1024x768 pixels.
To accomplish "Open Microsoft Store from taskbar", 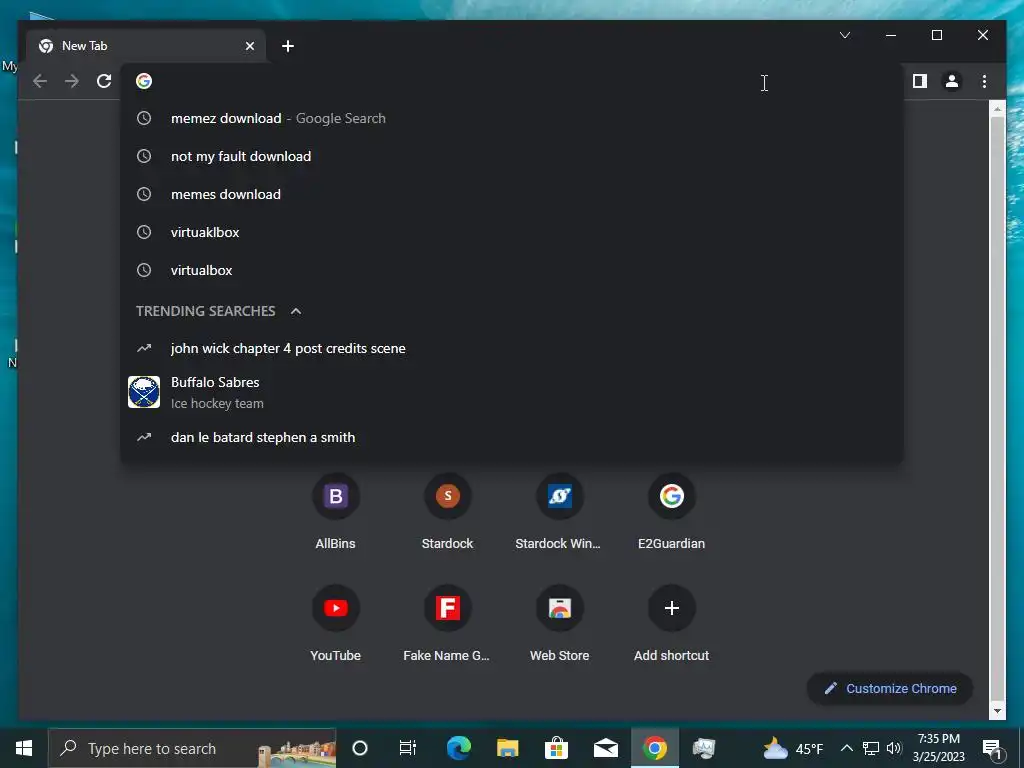I will 556,748.
